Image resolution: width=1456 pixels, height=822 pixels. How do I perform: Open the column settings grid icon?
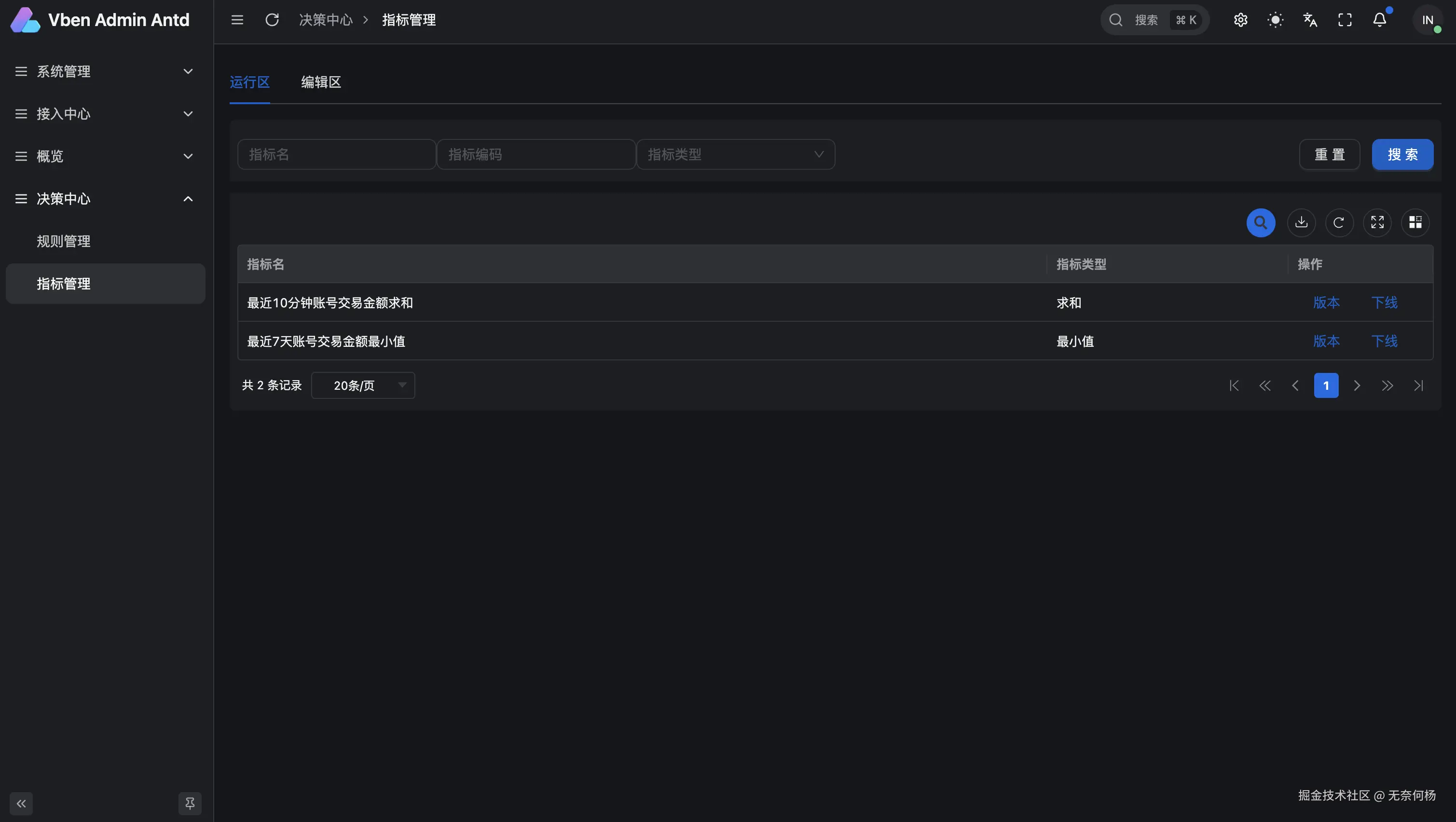coord(1415,222)
